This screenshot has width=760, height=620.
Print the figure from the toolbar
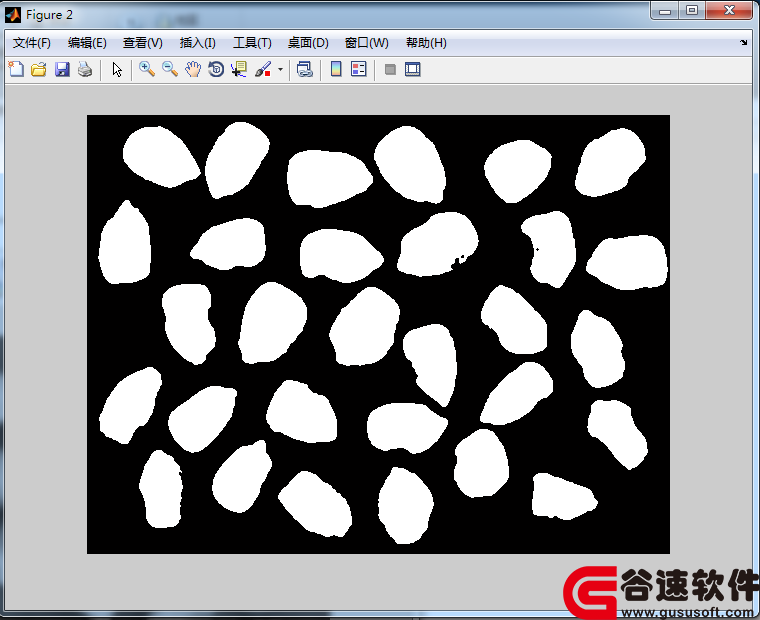click(x=85, y=69)
